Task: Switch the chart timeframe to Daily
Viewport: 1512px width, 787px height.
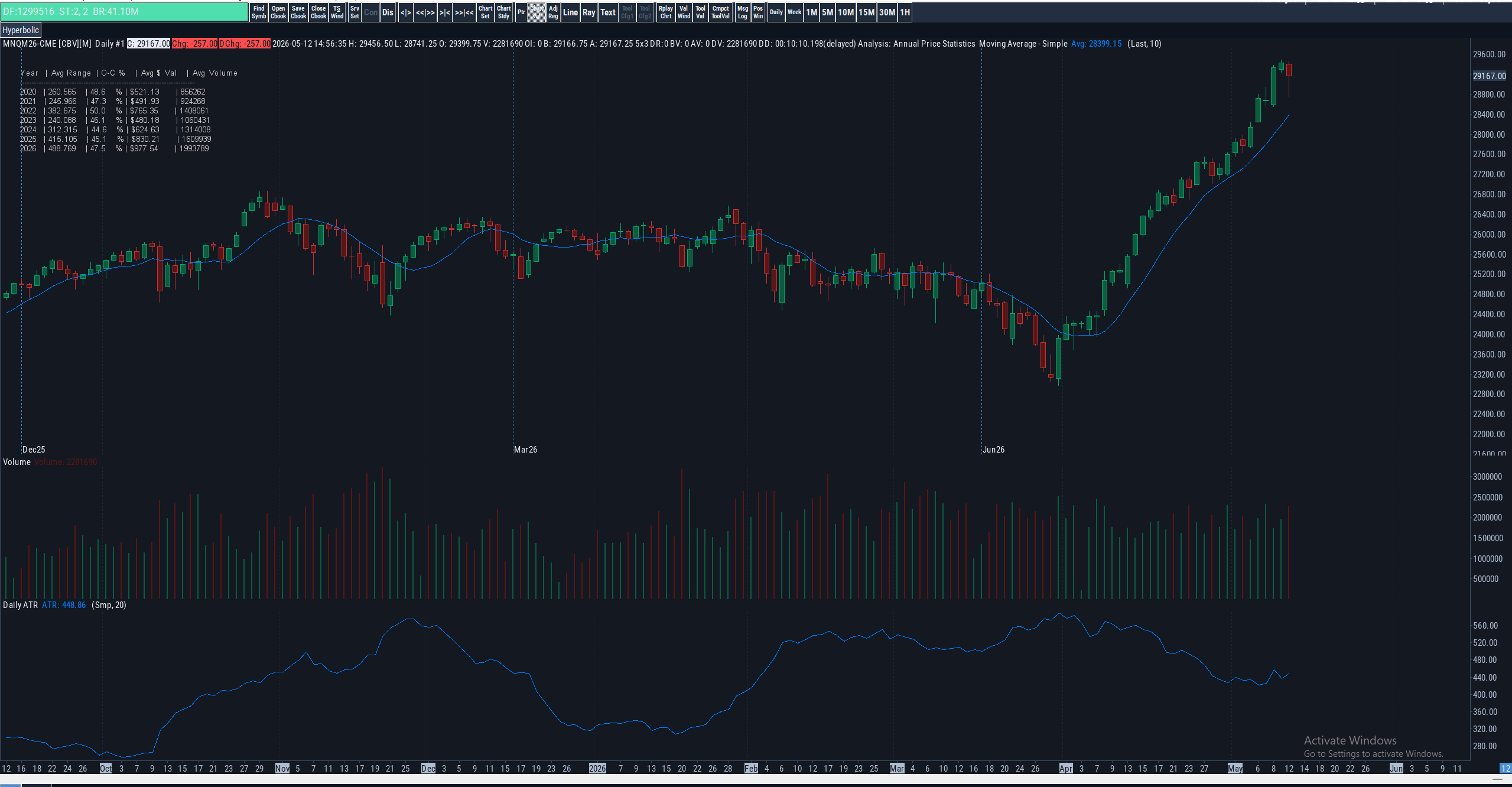Action: coord(776,12)
